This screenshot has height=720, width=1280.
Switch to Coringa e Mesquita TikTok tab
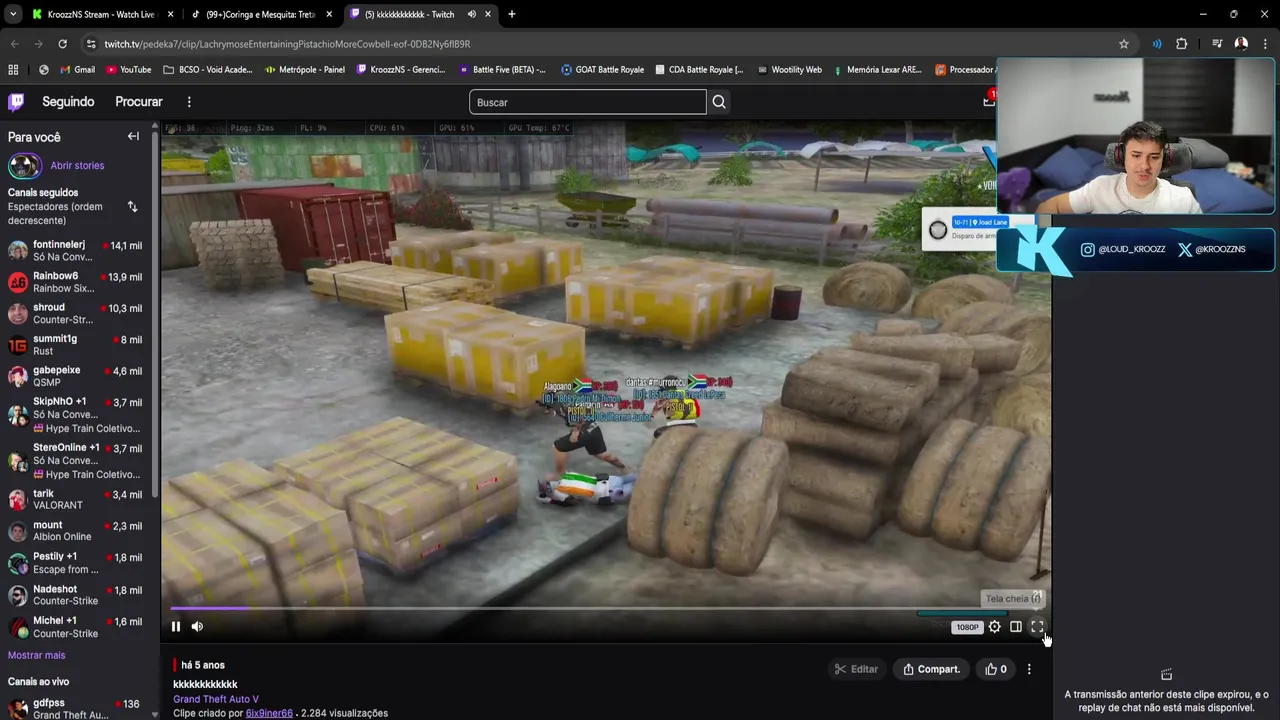[x=260, y=14]
